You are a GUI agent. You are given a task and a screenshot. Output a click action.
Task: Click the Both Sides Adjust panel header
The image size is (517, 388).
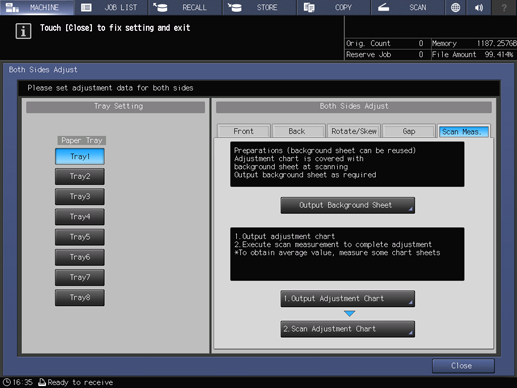354,106
